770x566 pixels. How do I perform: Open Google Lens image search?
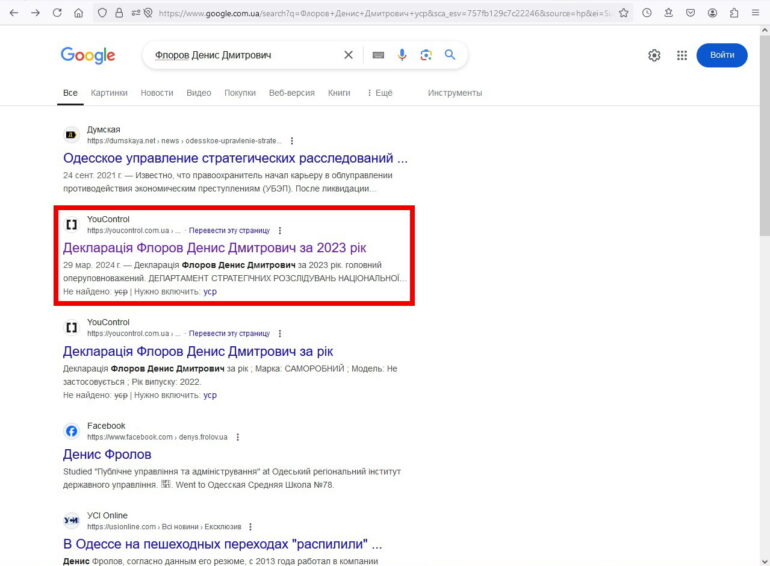coord(426,55)
